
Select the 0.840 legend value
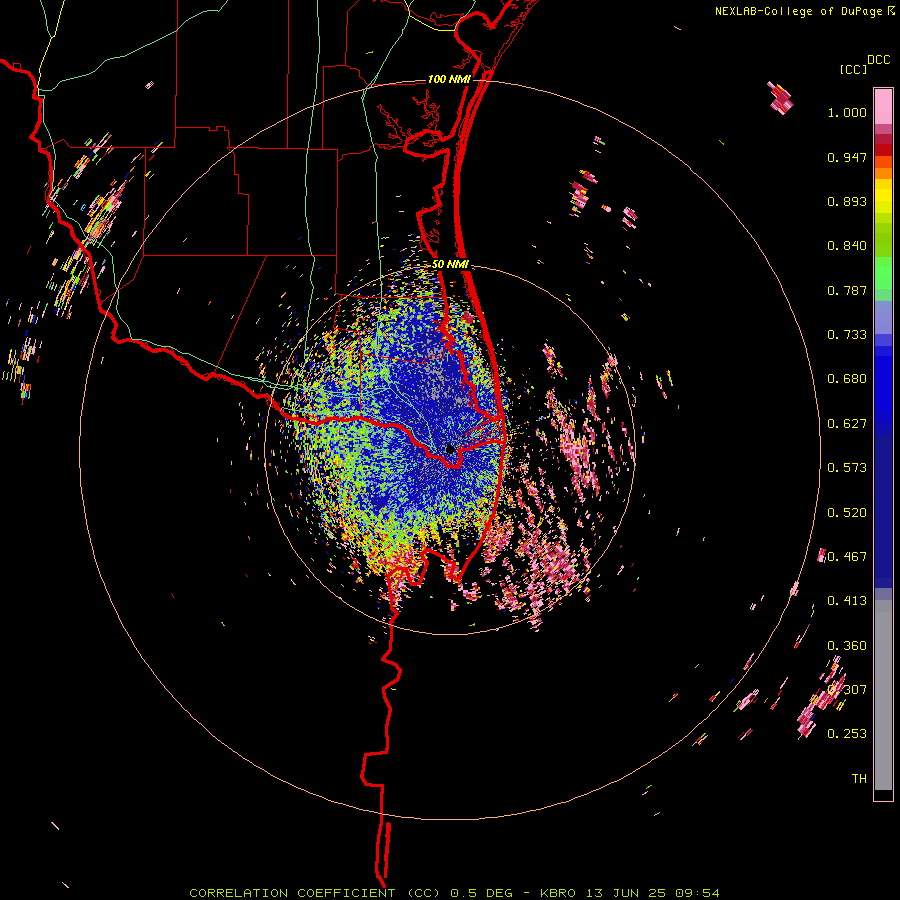847,246
